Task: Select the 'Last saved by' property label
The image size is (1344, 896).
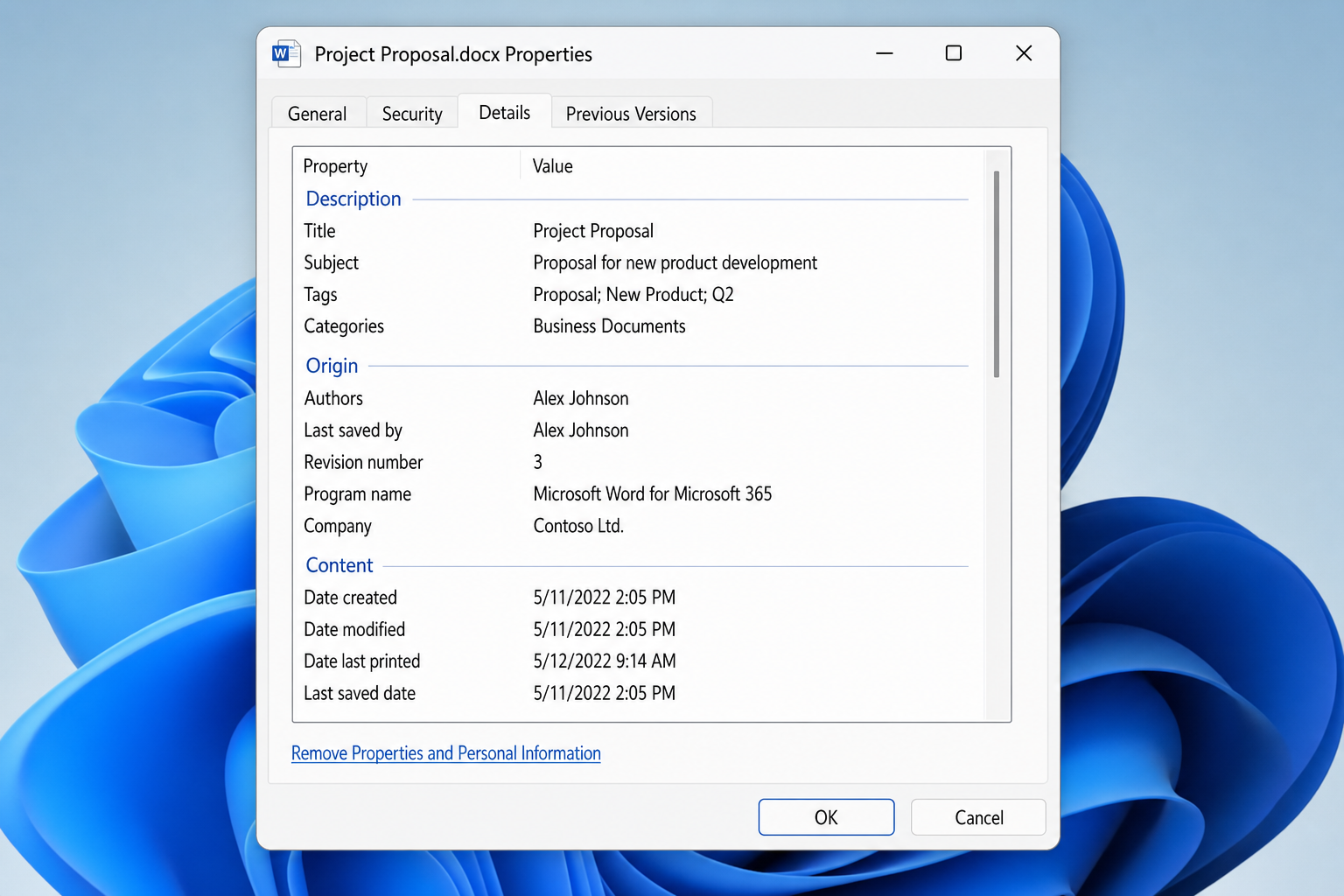Action: (x=353, y=430)
